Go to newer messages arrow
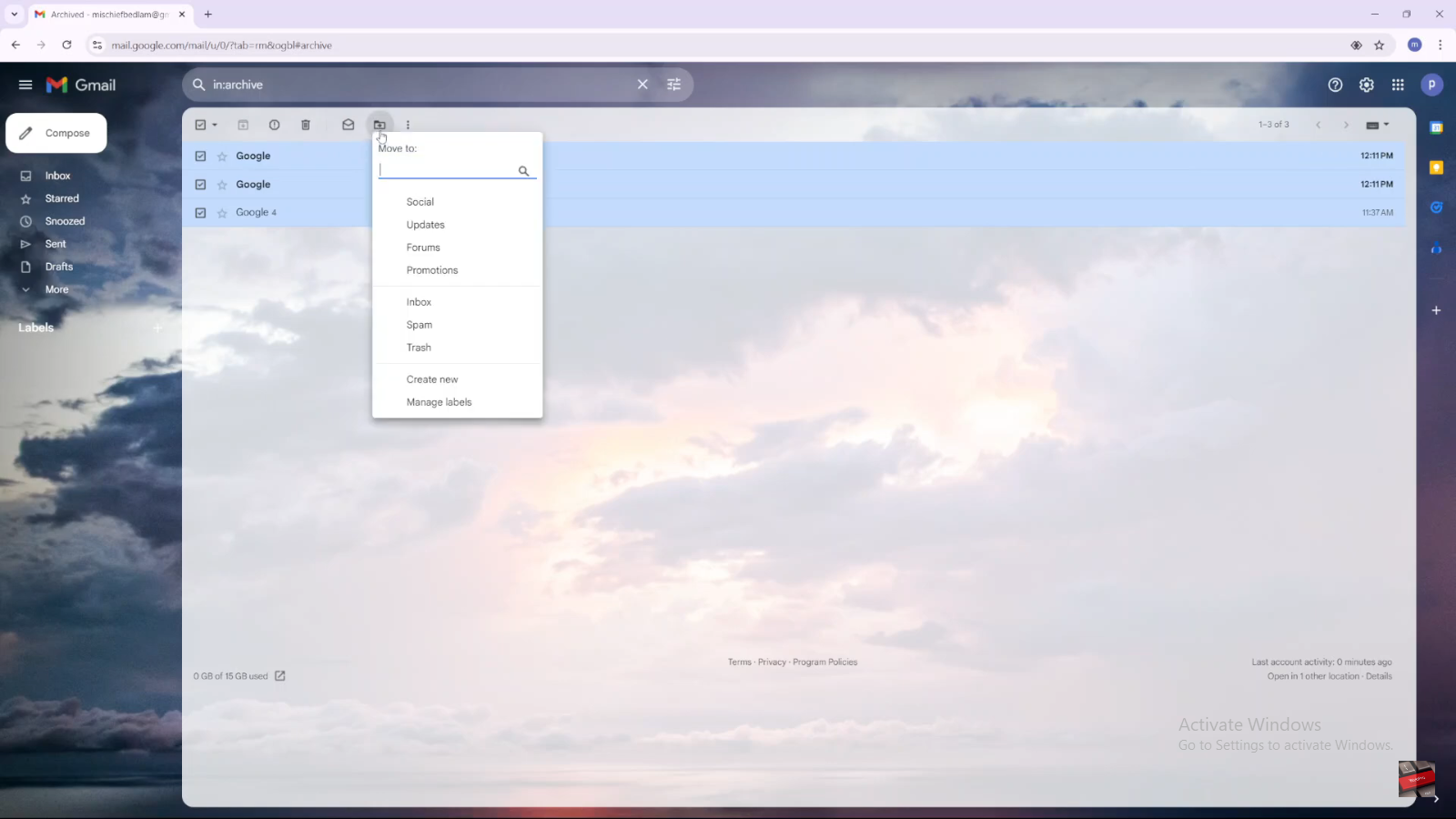 pos(1318,125)
